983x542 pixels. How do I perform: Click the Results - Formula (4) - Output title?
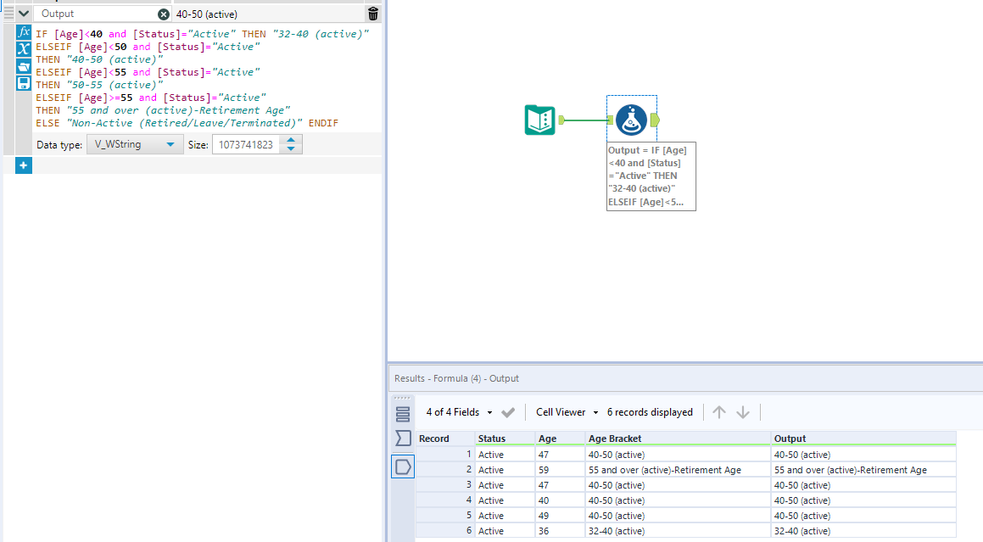456,378
